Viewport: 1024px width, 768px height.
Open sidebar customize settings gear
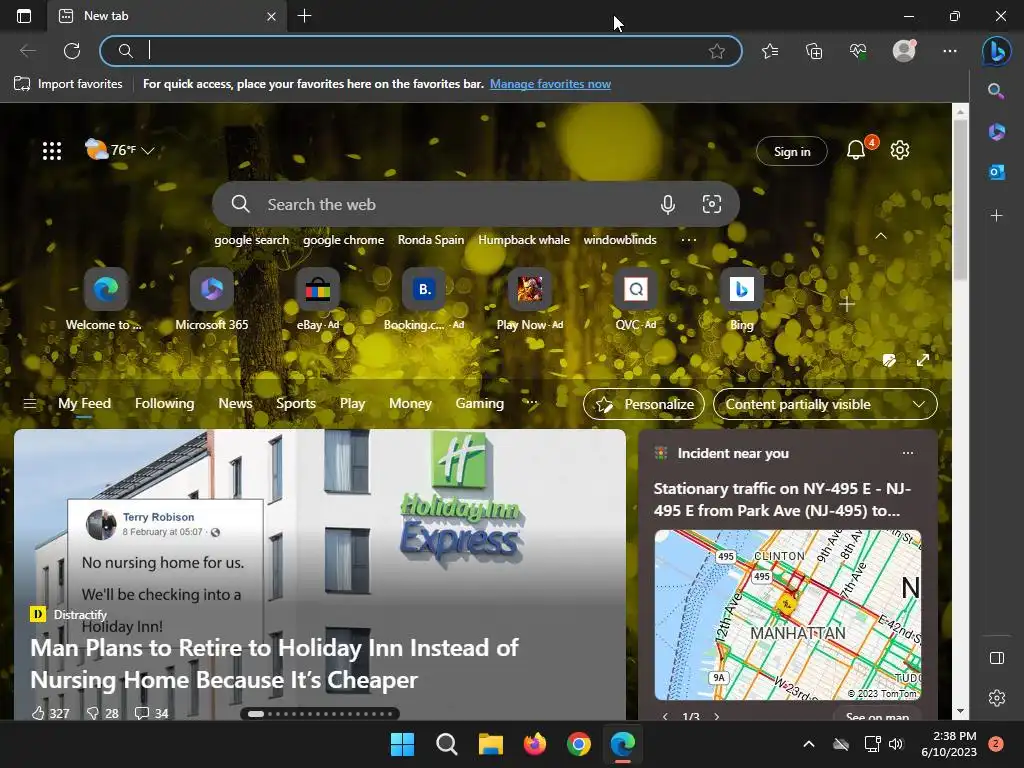click(997, 698)
